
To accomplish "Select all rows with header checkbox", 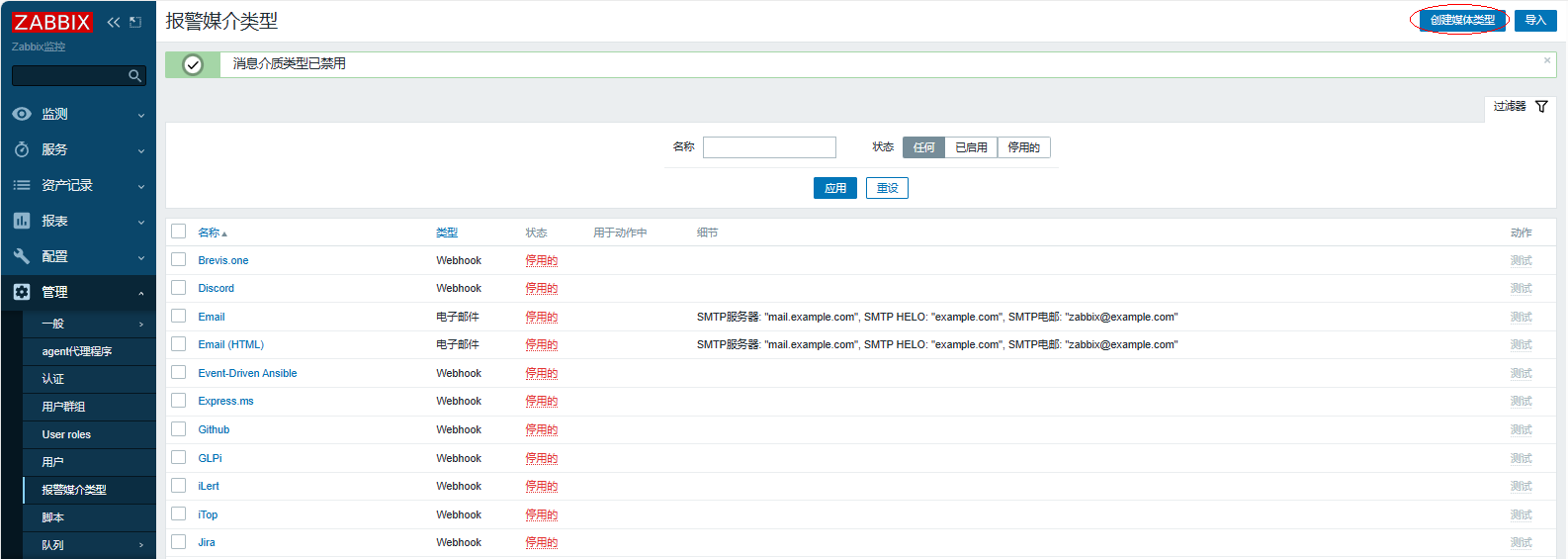I will 179,232.
